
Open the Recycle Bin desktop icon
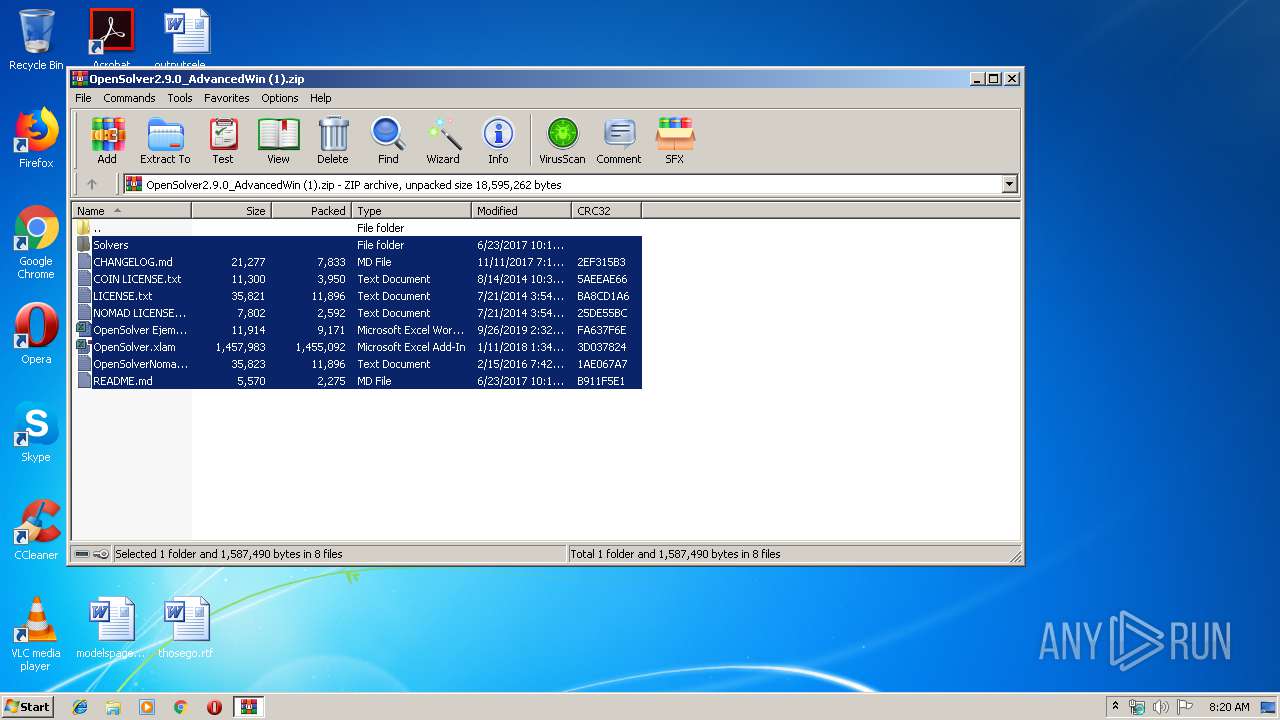pos(36,40)
